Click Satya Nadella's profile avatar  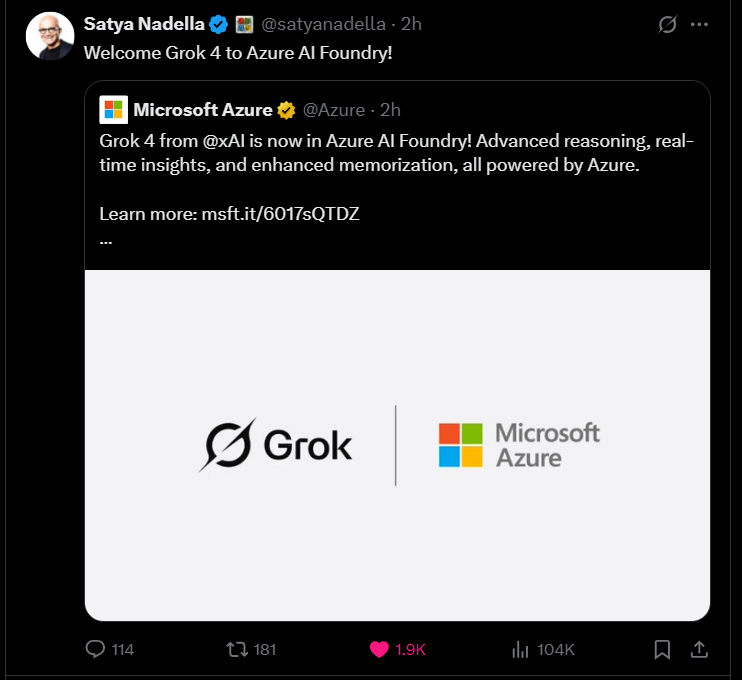50,36
